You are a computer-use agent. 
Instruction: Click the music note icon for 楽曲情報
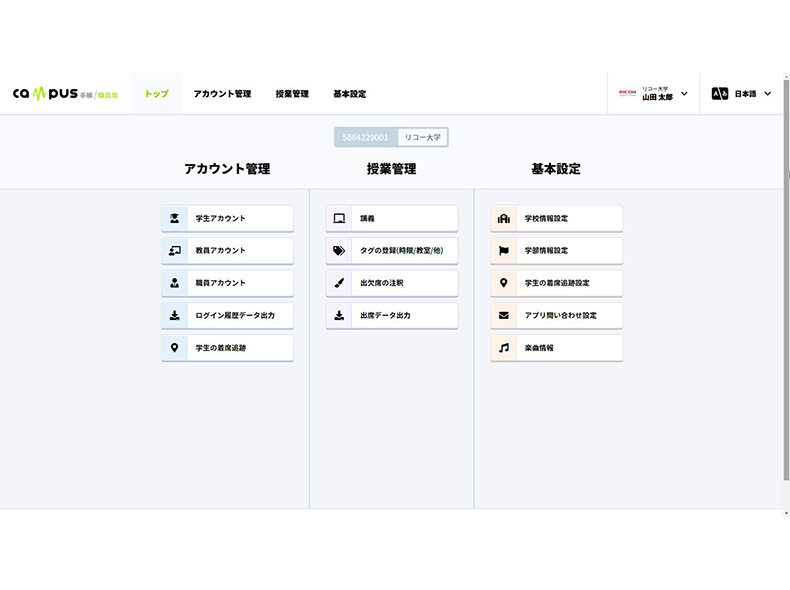click(504, 348)
